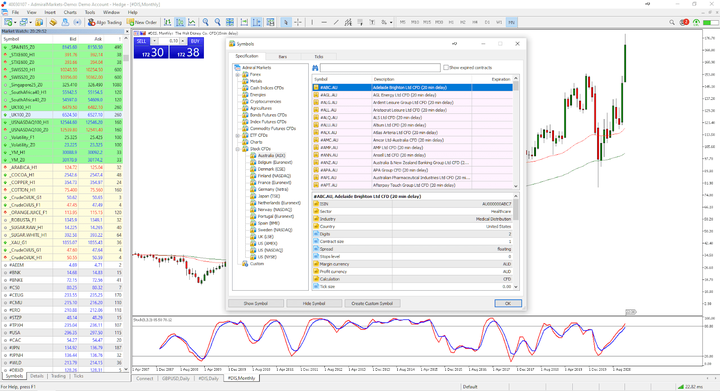Select the horizontal line drawing tool

click(x=324, y=22)
